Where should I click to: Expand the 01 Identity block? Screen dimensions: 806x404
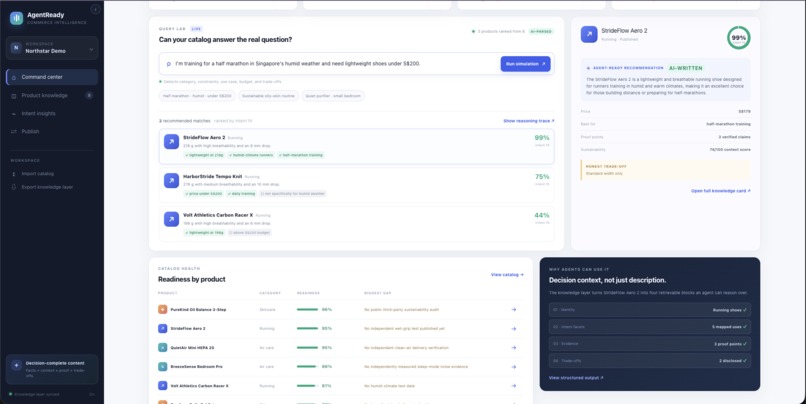click(650, 310)
